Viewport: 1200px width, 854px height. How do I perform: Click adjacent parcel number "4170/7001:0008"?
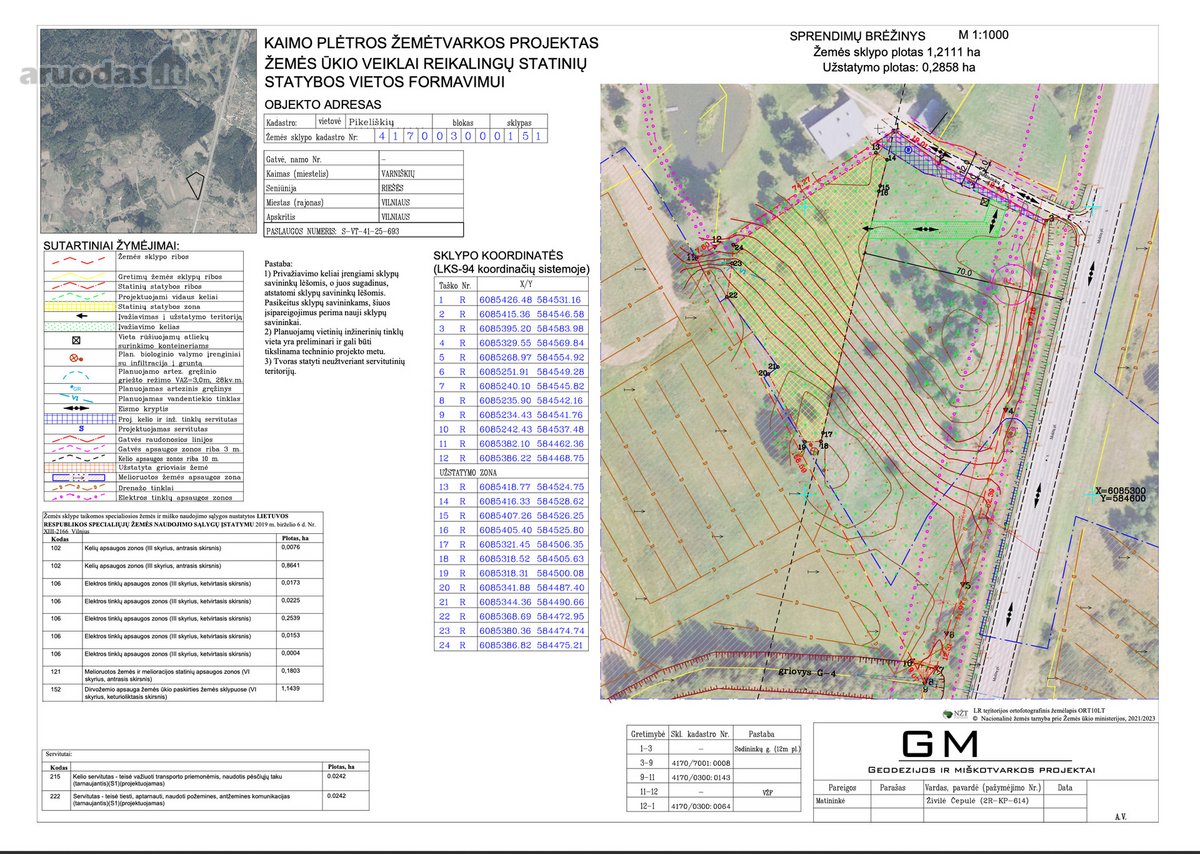pyautogui.click(x=703, y=762)
